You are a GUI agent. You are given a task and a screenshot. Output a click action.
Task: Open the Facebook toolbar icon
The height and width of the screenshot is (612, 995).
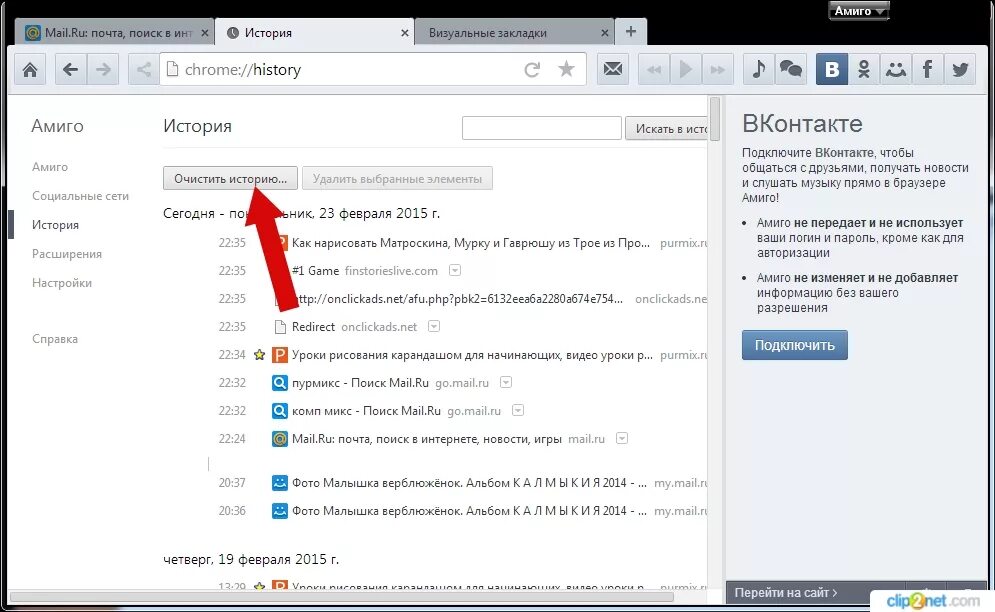(927, 69)
